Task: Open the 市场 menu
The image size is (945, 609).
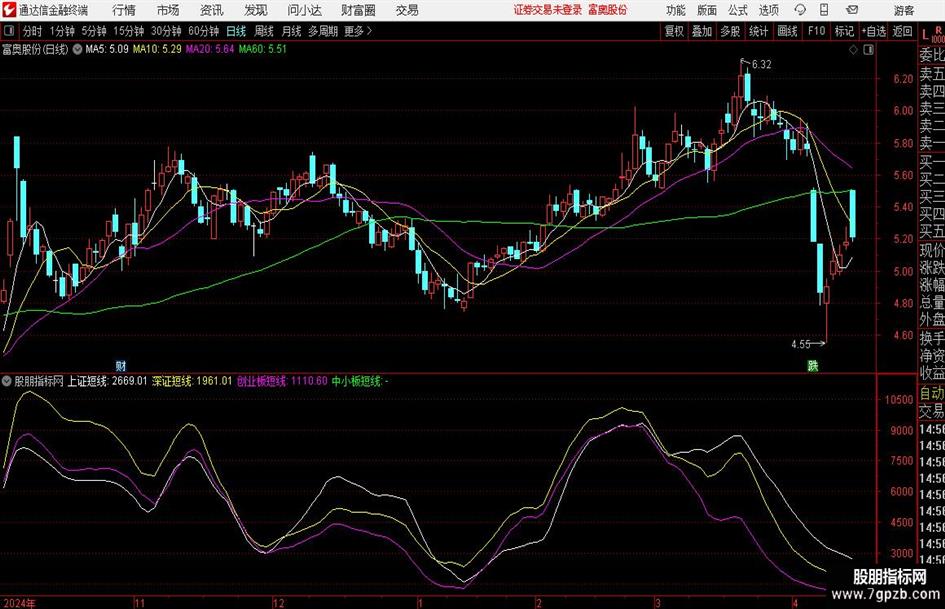Action: tap(168, 10)
